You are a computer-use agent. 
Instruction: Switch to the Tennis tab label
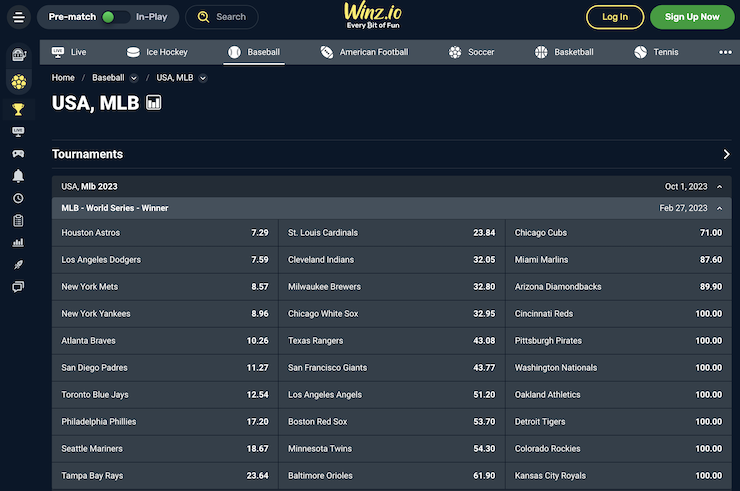coord(665,52)
